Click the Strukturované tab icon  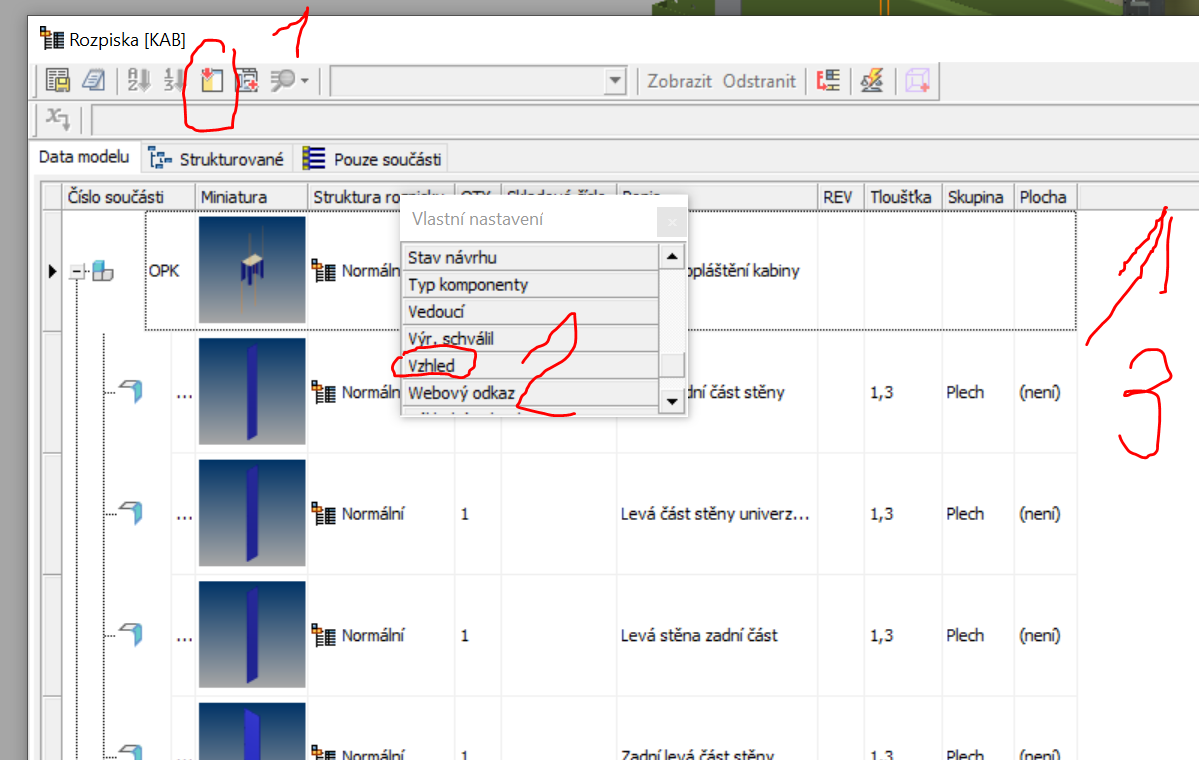point(160,158)
